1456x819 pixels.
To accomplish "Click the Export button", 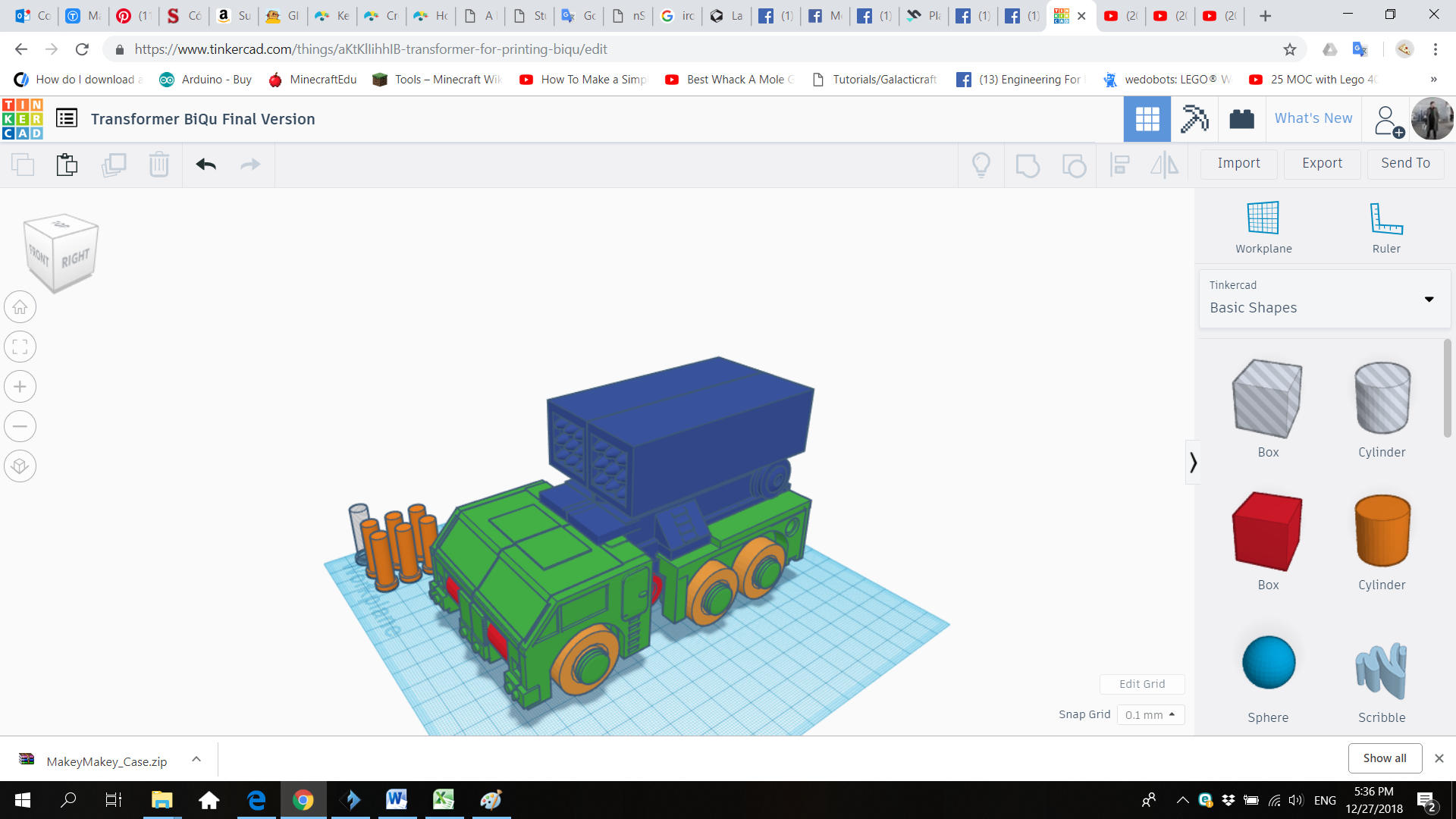I will coord(1322,163).
